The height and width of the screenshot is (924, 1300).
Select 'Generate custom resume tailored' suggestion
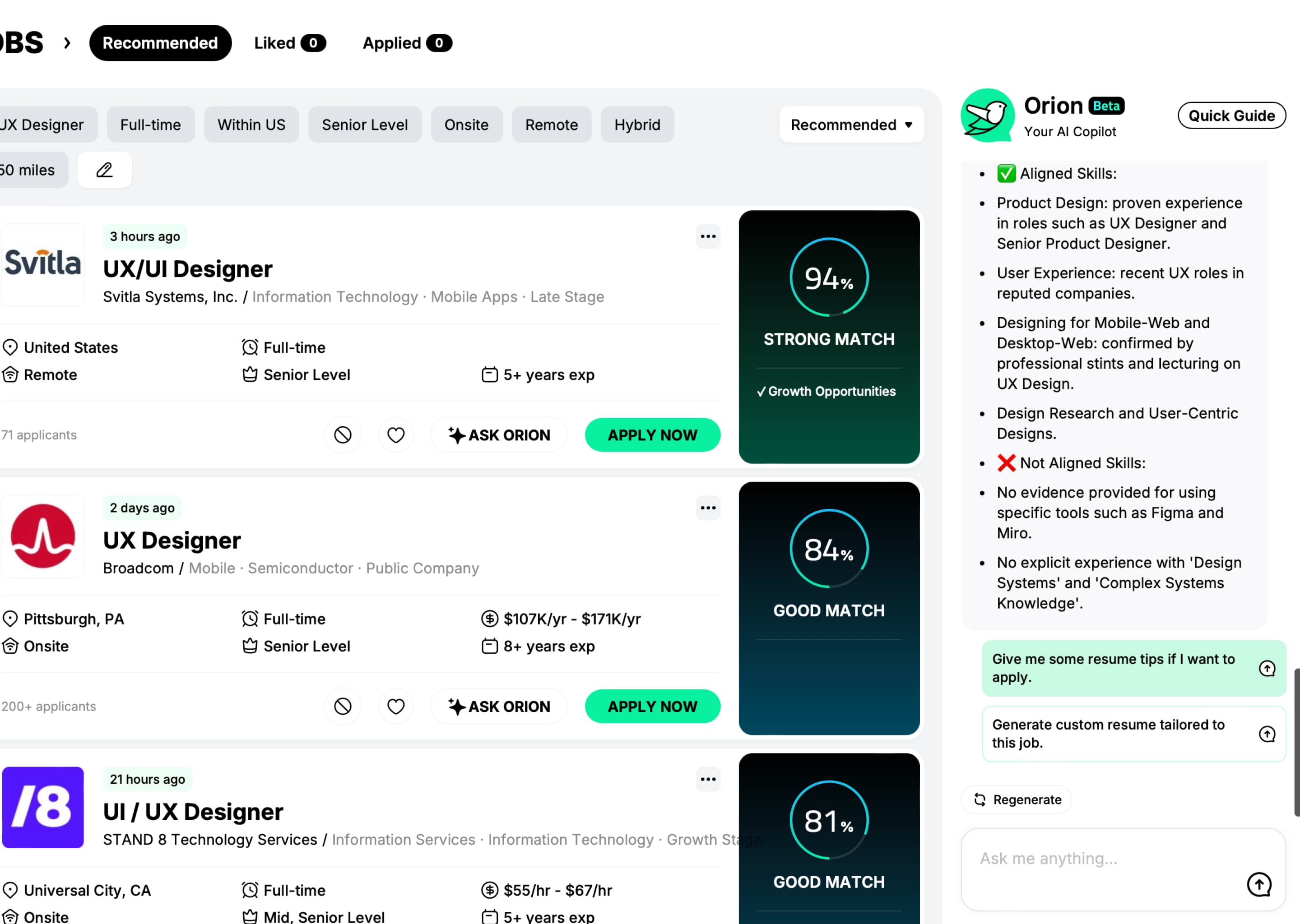coord(1134,734)
